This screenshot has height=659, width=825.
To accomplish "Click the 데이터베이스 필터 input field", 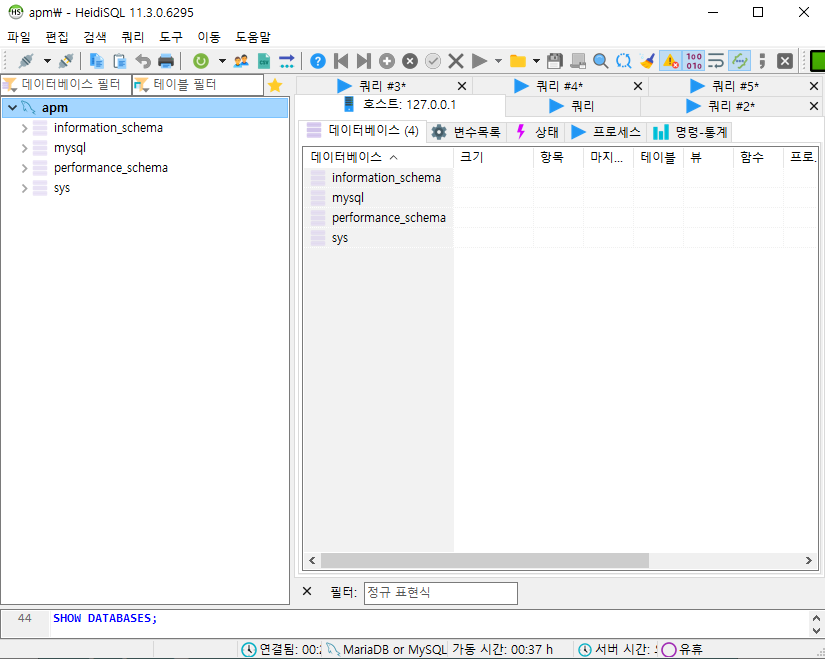I will tap(66, 85).
